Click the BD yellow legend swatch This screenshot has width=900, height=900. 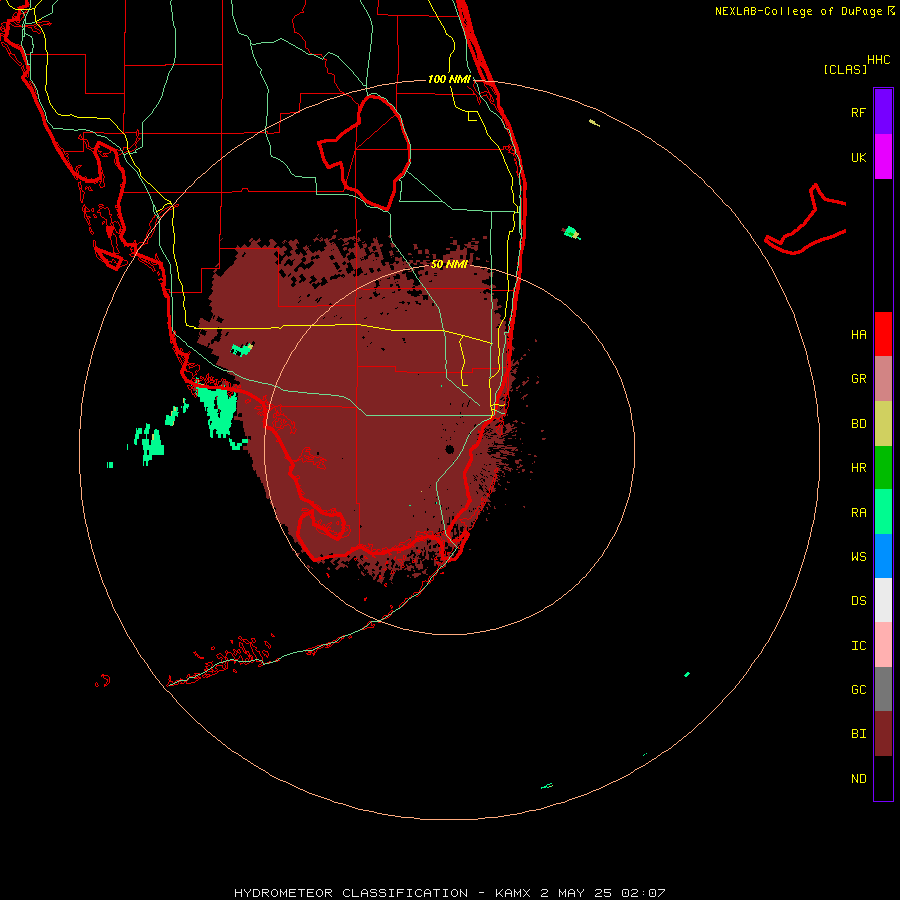coord(883,424)
